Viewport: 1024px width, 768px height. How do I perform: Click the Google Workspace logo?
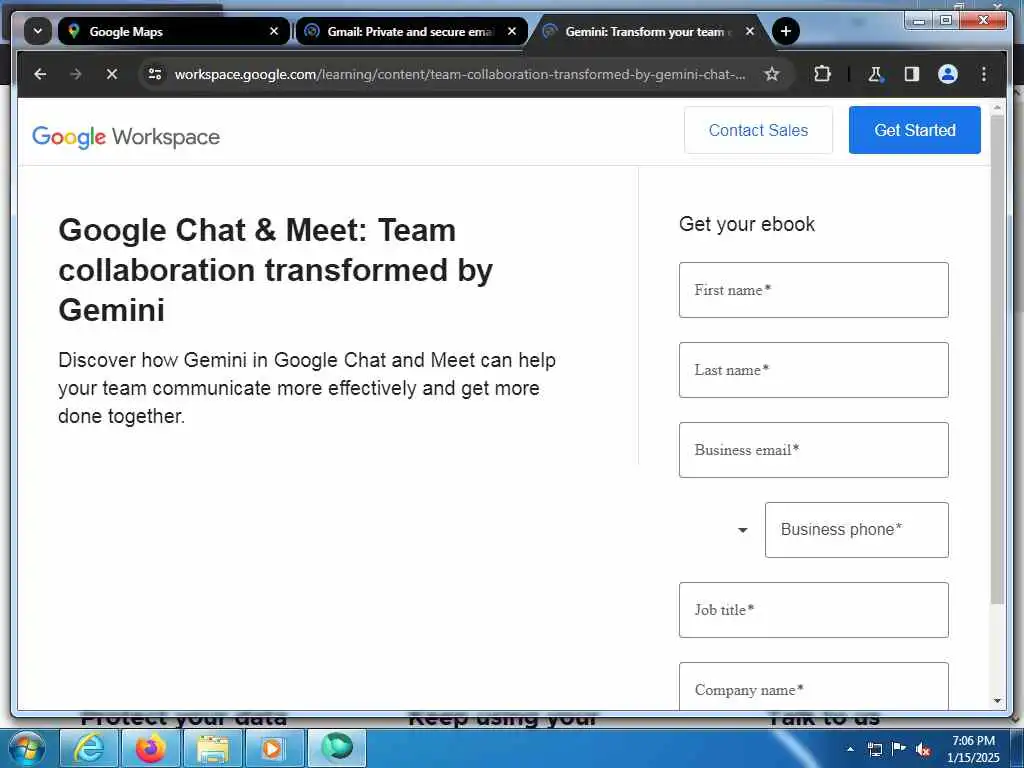pyautogui.click(x=126, y=137)
